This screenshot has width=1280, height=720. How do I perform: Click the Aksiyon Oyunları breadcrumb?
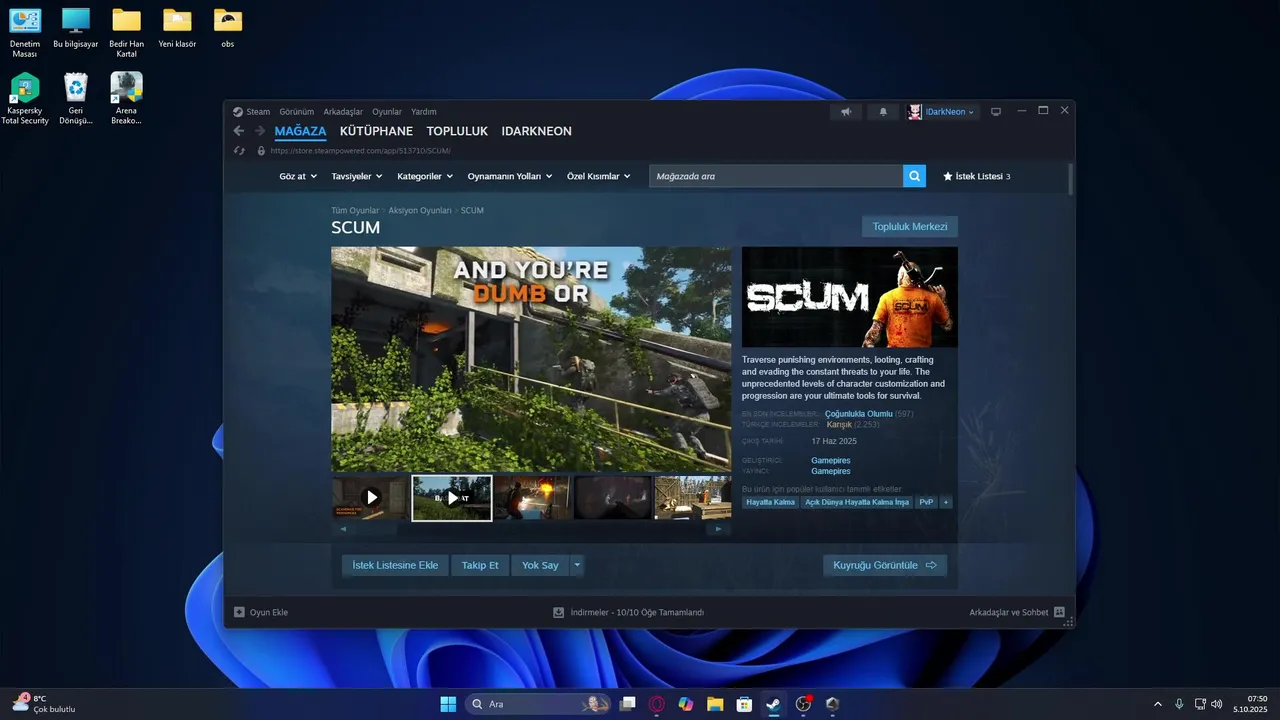point(420,210)
